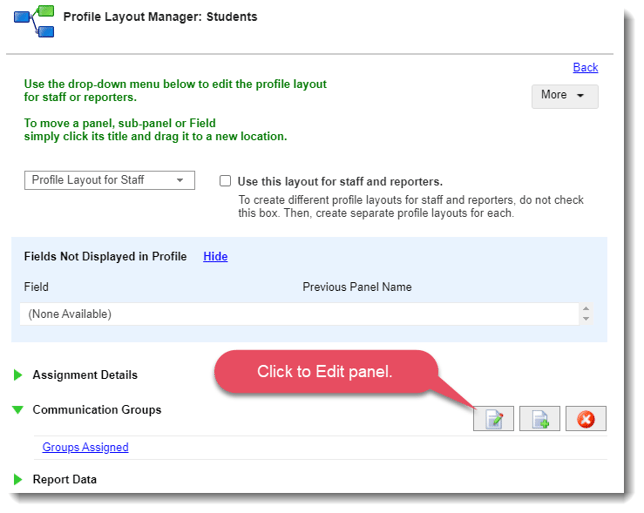Expand the Report Data panel arrow
This screenshot has height=513, width=644.
click(x=18, y=480)
